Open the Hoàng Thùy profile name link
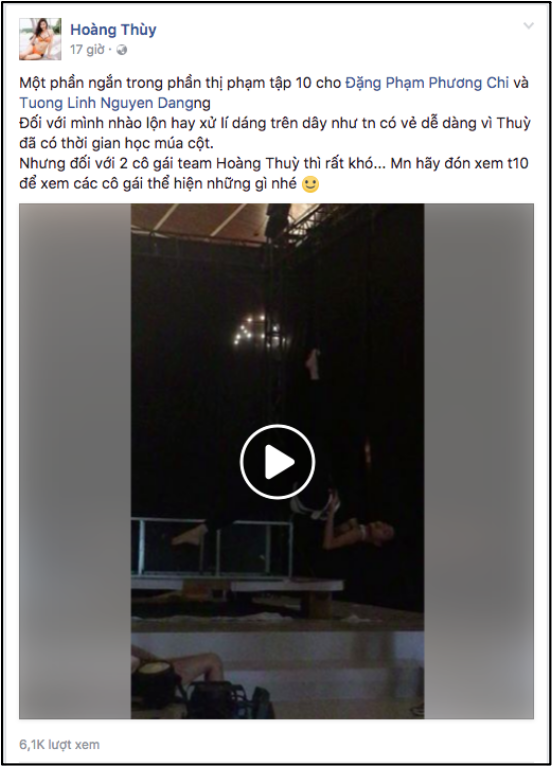 click(113, 30)
